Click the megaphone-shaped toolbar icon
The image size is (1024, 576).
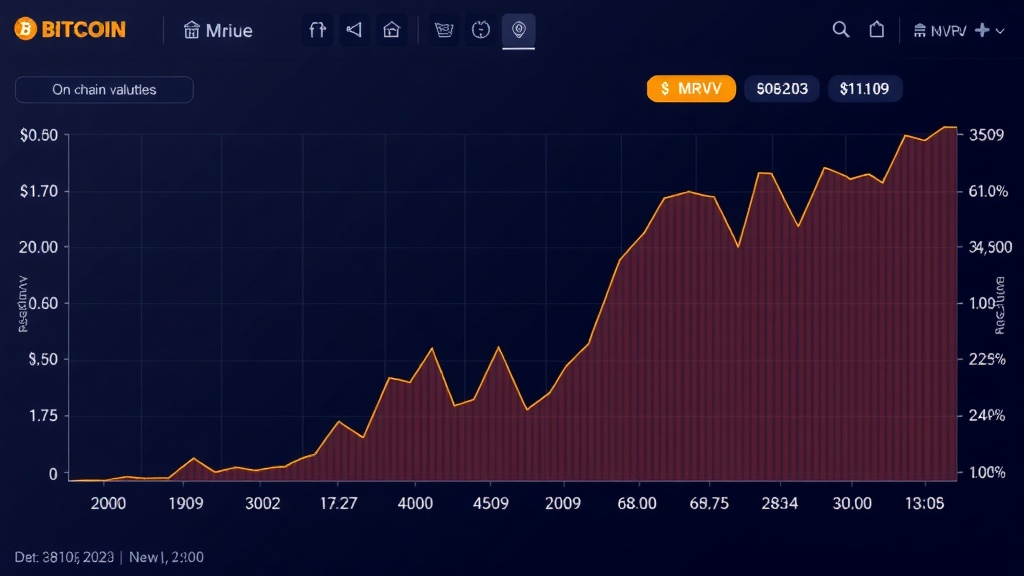point(353,31)
